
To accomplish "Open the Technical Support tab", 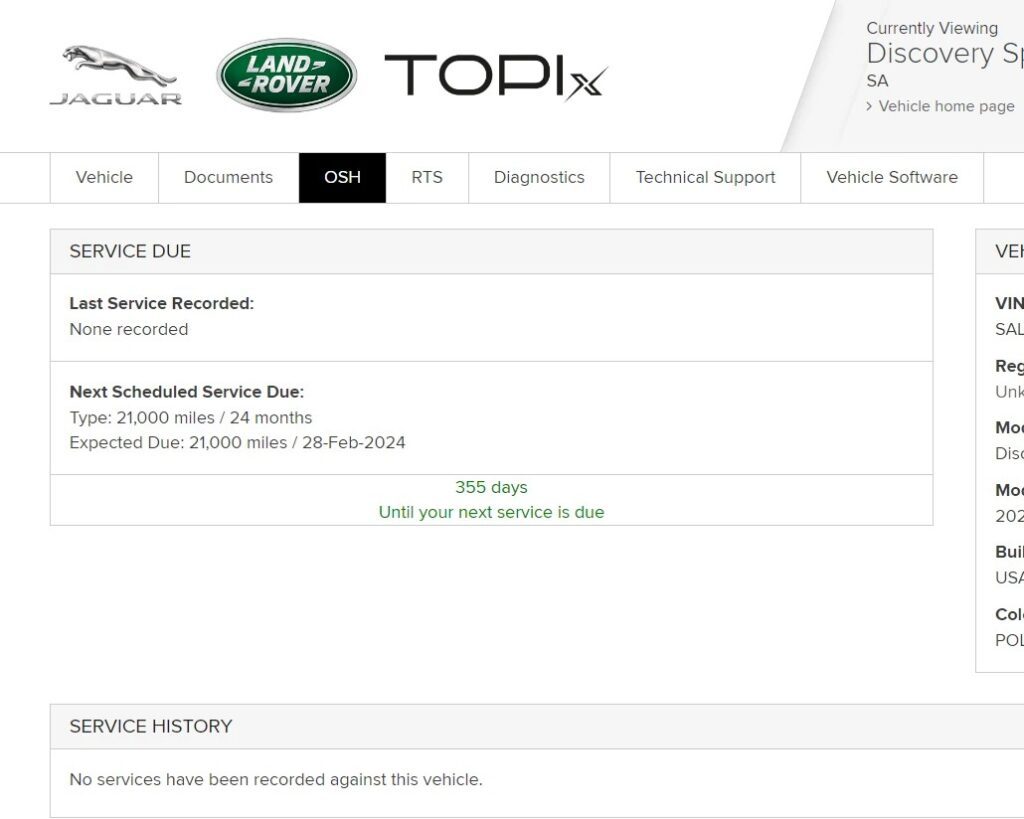I will [x=705, y=178].
